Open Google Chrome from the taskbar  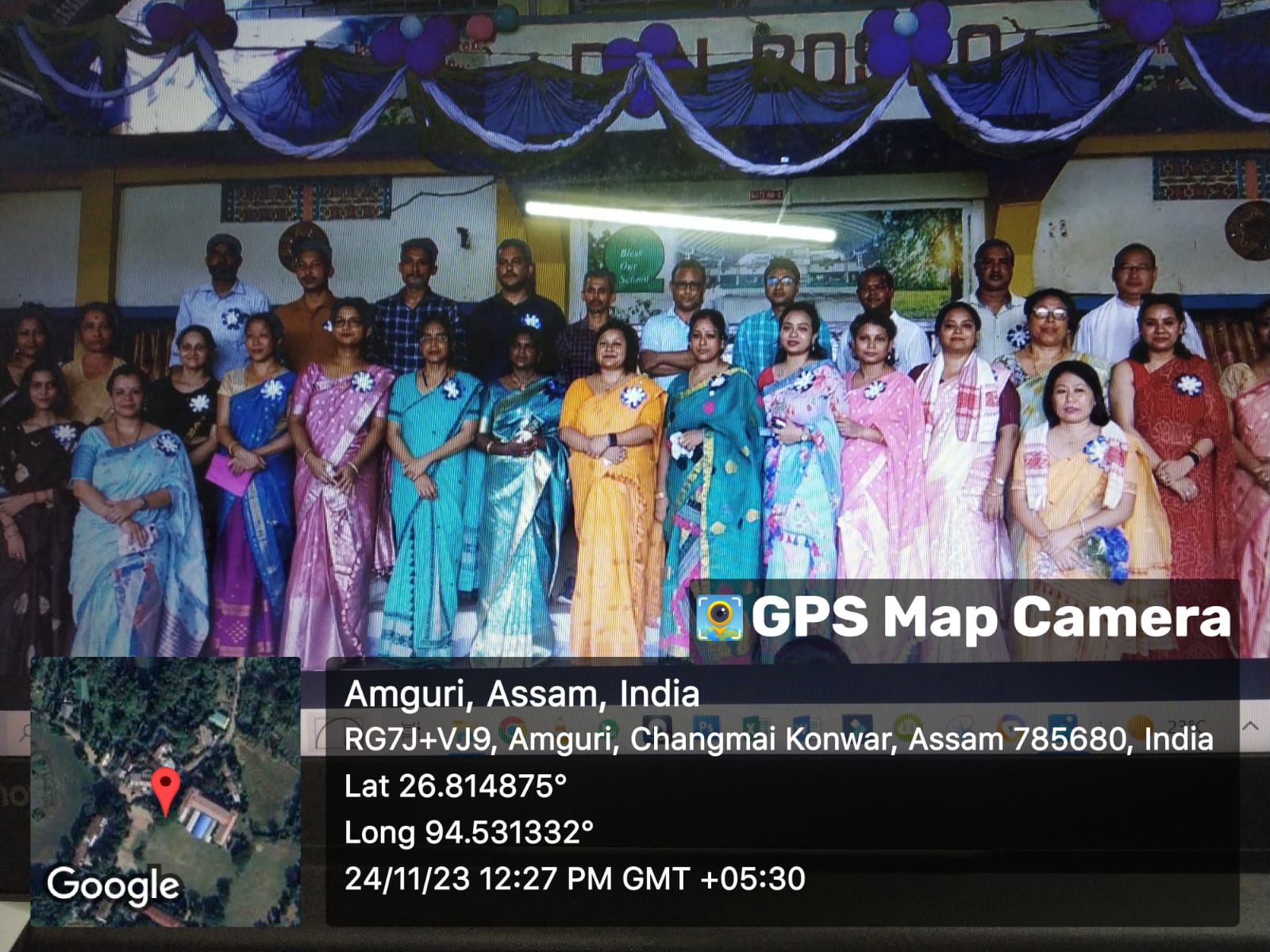click(x=510, y=726)
